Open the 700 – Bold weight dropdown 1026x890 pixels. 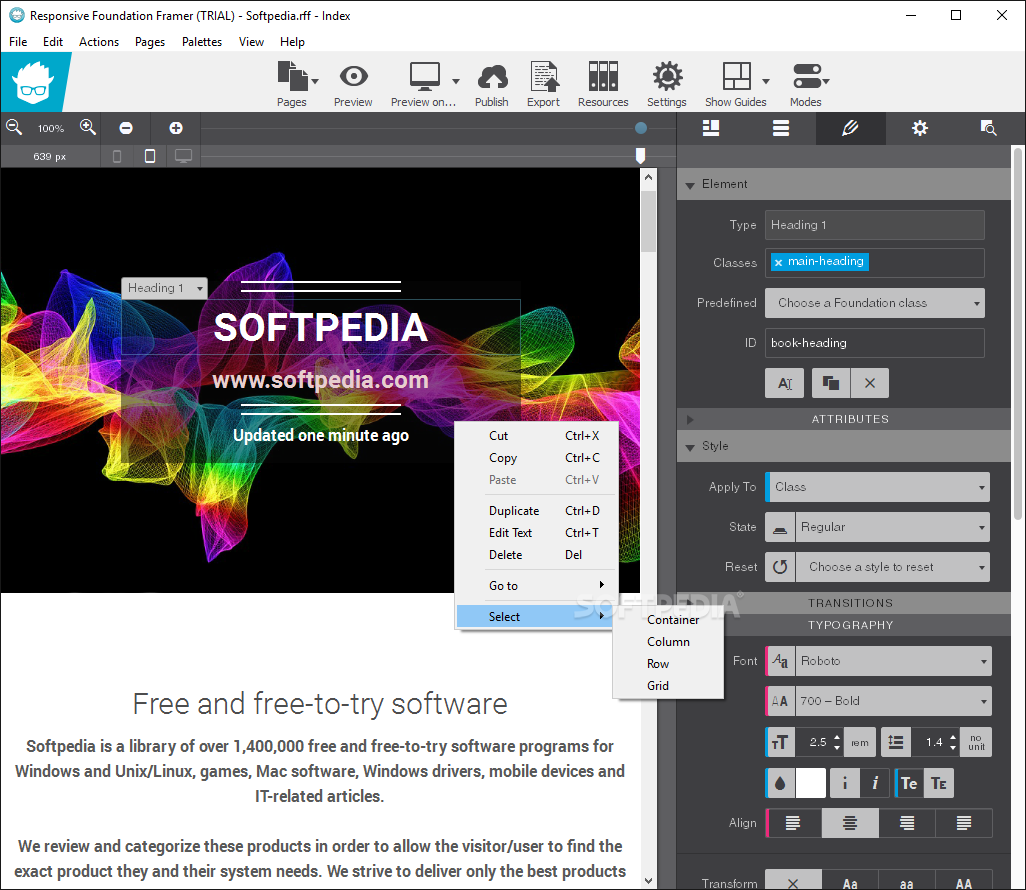[893, 701]
